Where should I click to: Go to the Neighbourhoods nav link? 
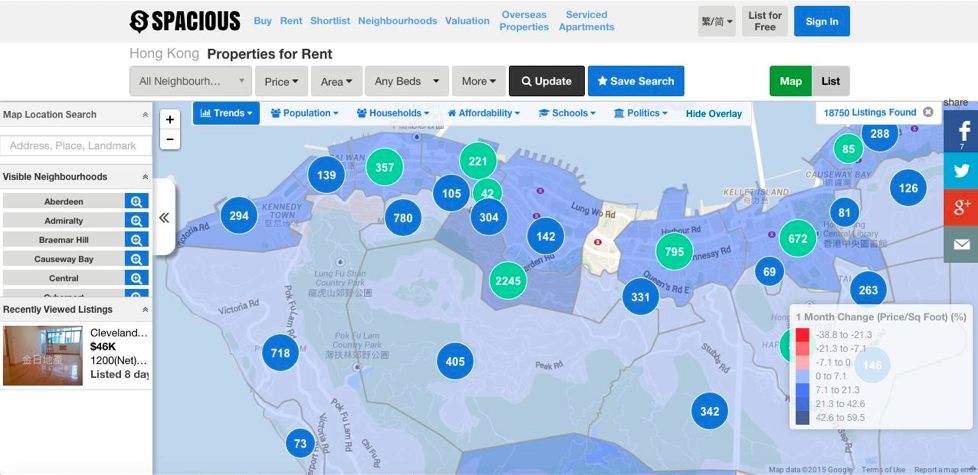coord(397,21)
